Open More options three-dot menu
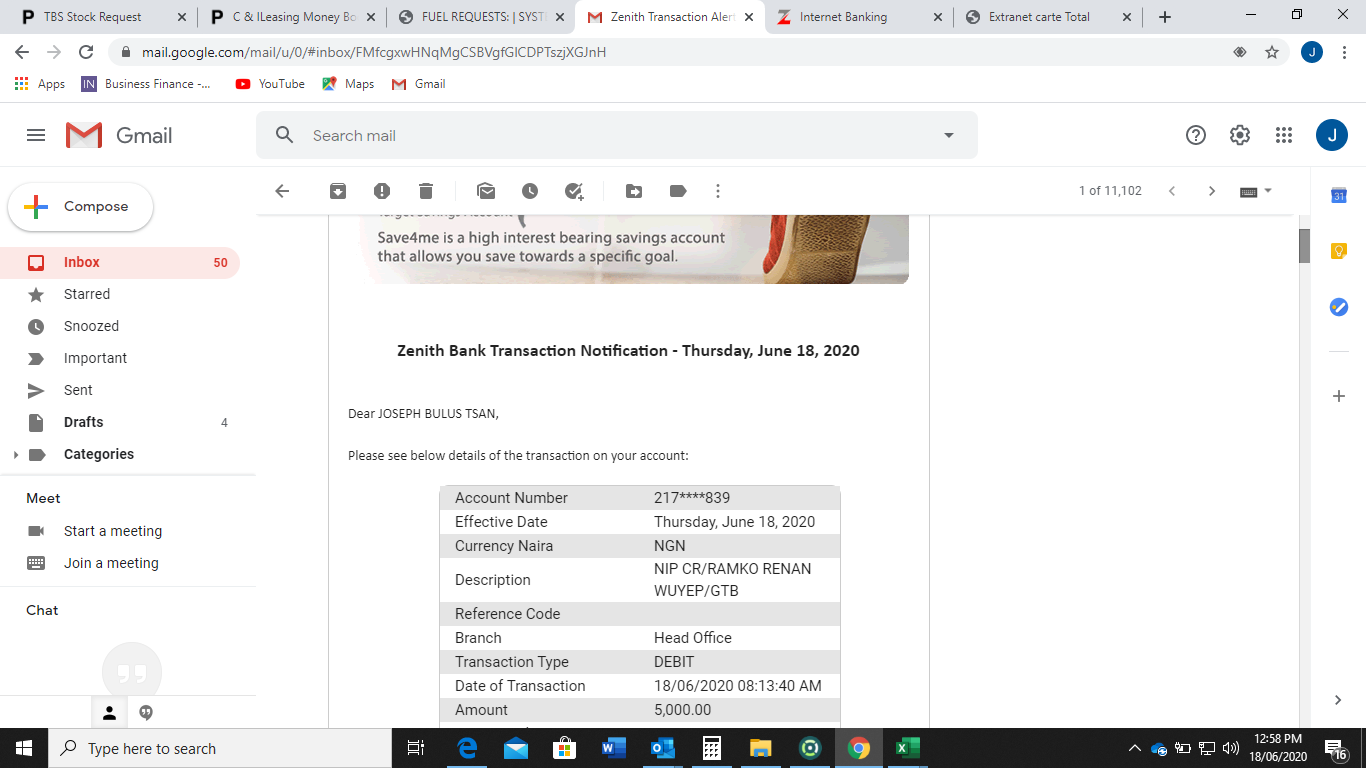Image resolution: width=1366 pixels, height=768 pixels. coord(718,191)
